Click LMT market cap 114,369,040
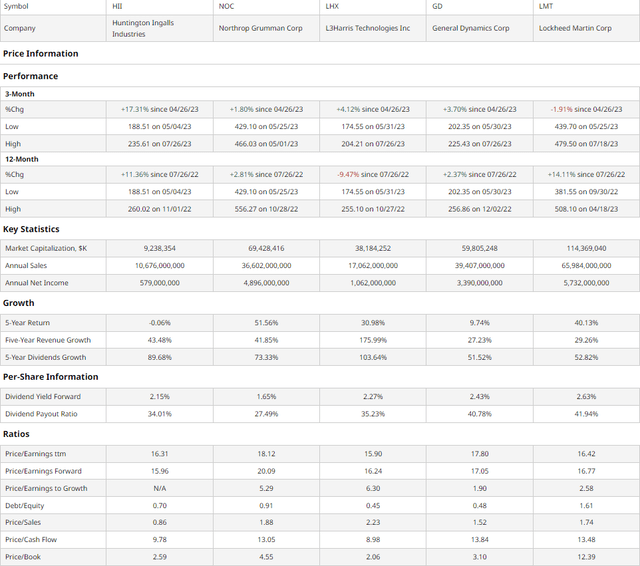Image resolution: width=640 pixels, height=566 pixels. (x=586, y=248)
